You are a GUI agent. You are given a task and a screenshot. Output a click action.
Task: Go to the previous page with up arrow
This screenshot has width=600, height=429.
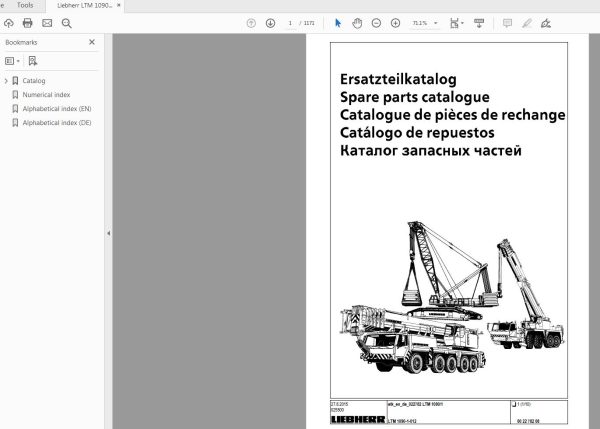[250, 23]
